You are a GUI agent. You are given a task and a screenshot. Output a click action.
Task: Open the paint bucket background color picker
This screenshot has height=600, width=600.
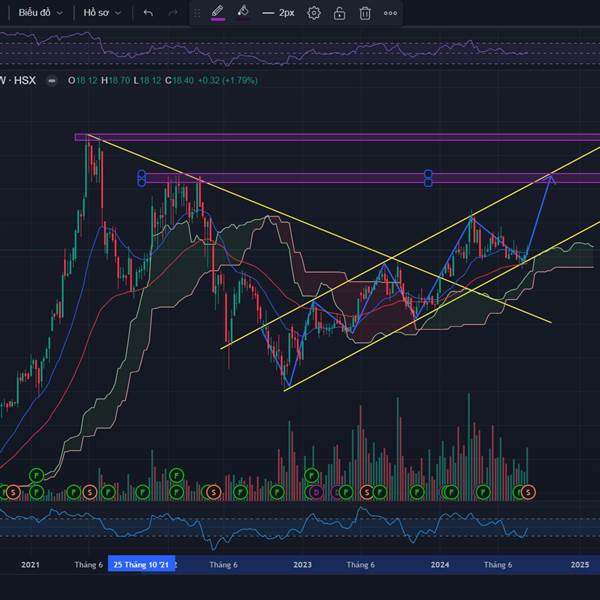pos(243,13)
